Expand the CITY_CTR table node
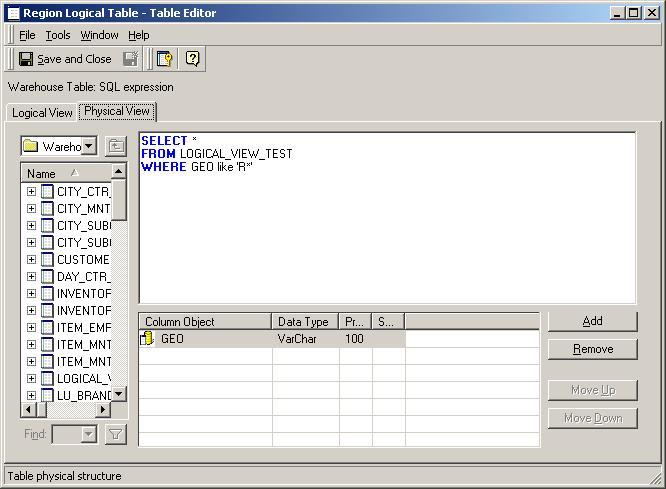This screenshot has height=489, width=666. click(x=31, y=191)
